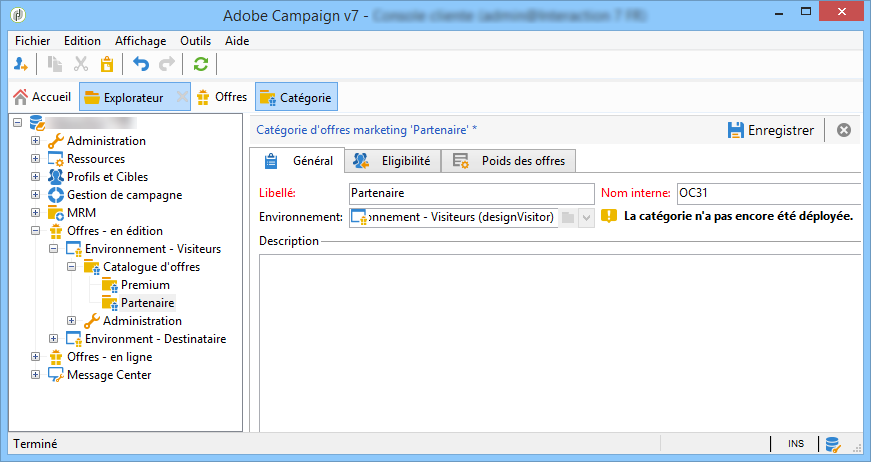Open the Environnement dropdown arrow
Viewport: 889px width, 470px height.
[x=586, y=217]
